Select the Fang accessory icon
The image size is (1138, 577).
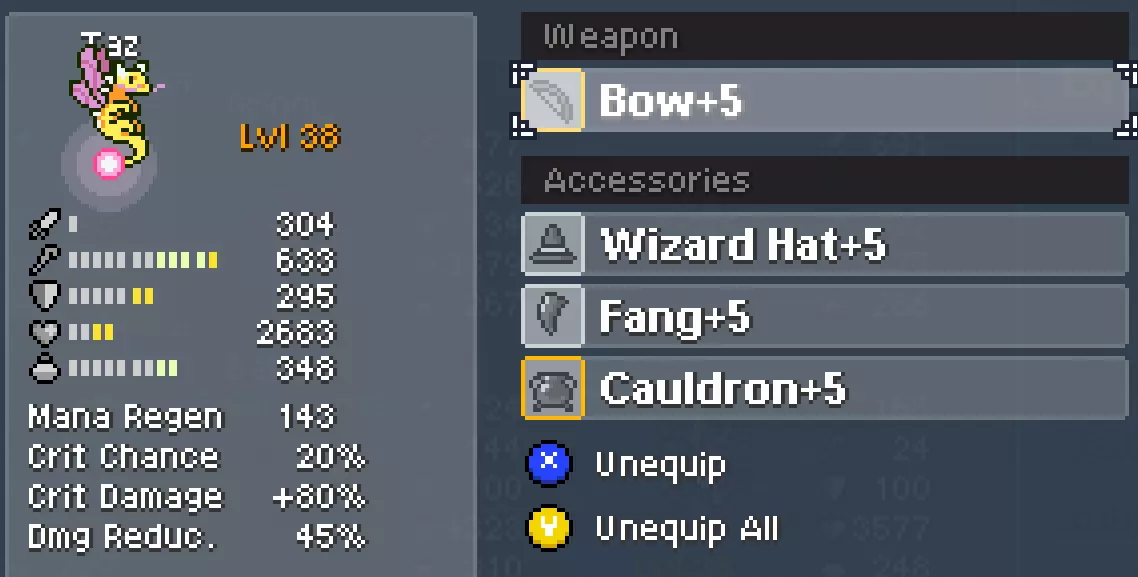[x=553, y=316]
